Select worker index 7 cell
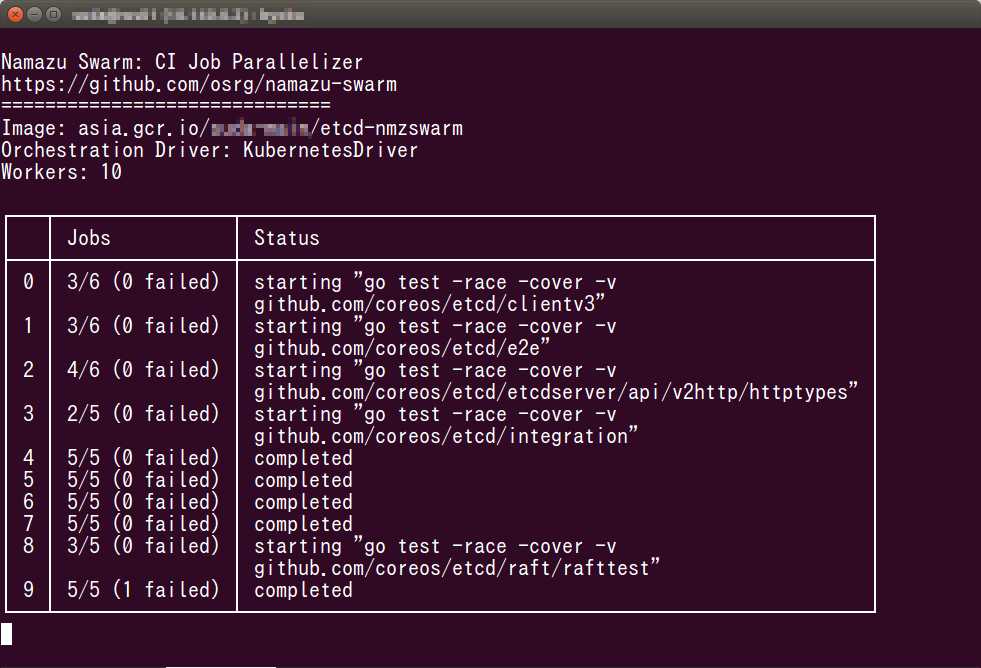This screenshot has width=981, height=668. tap(28, 524)
